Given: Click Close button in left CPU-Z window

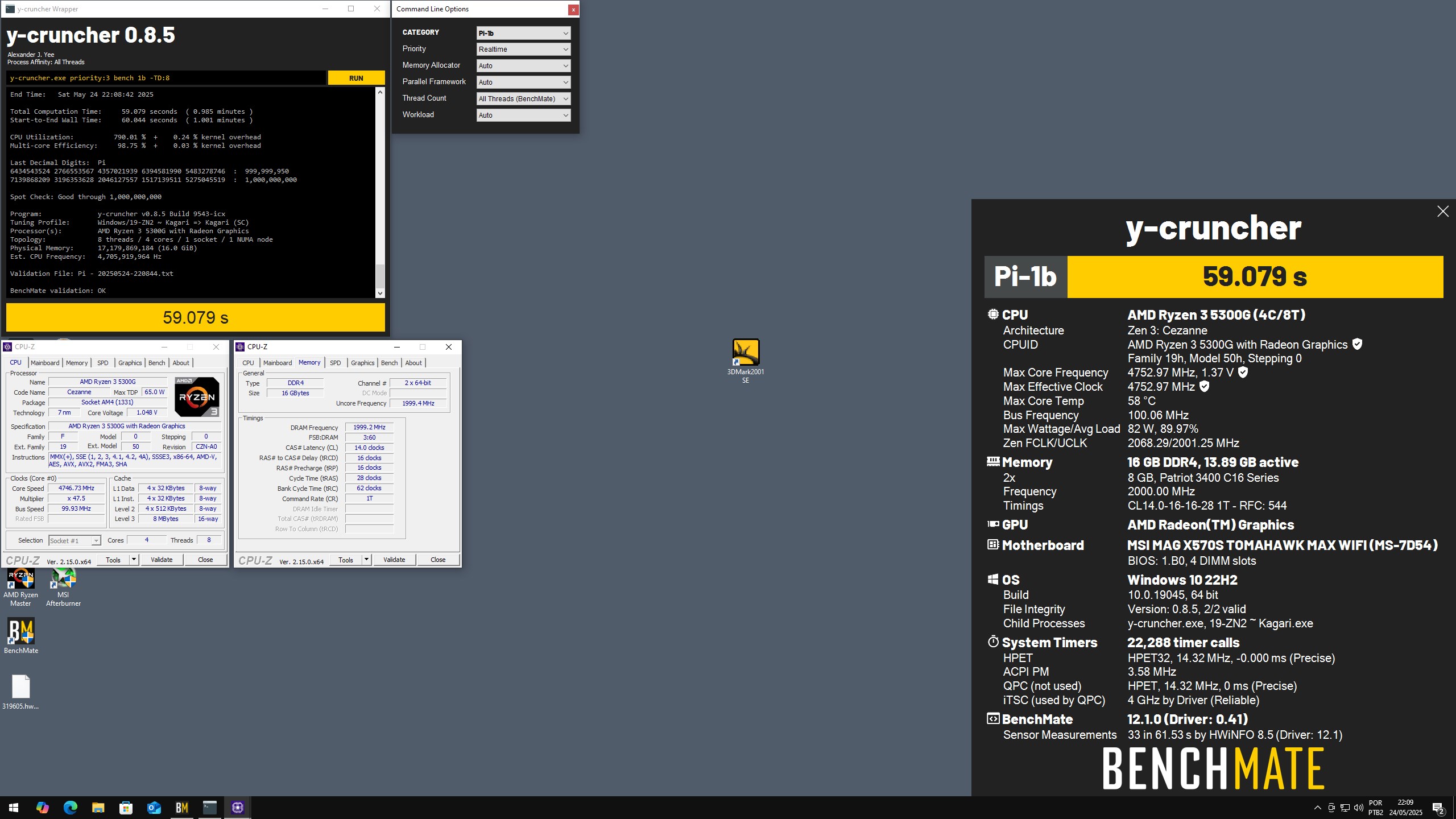Looking at the screenshot, I should tap(205, 560).
